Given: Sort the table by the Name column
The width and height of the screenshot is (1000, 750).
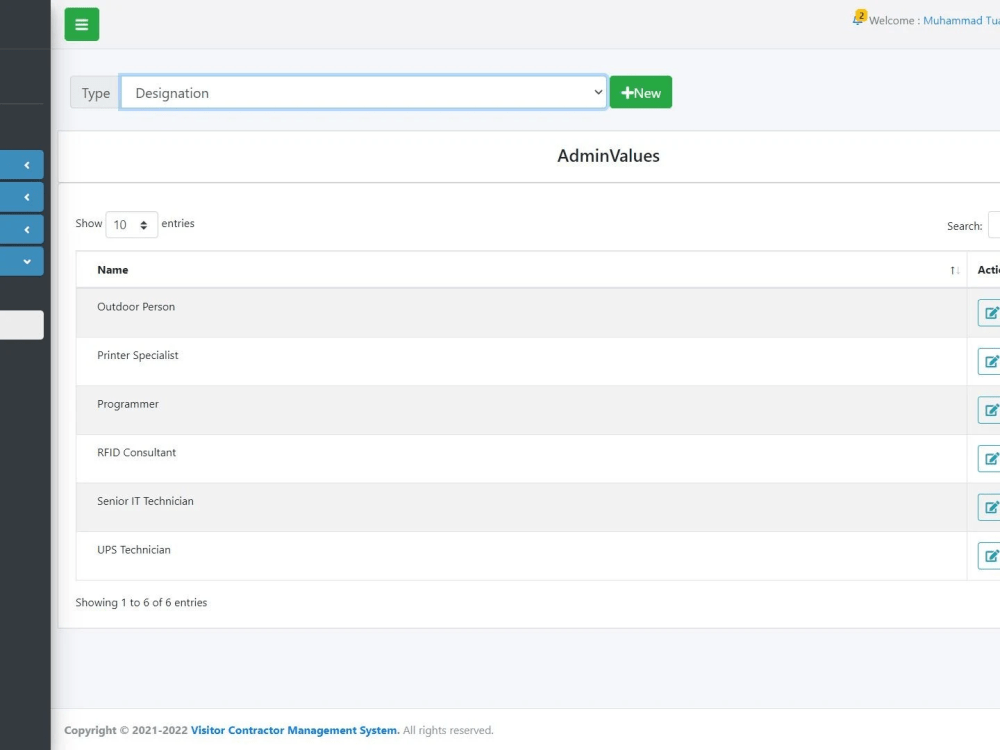Looking at the screenshot, I should point(112,269).
